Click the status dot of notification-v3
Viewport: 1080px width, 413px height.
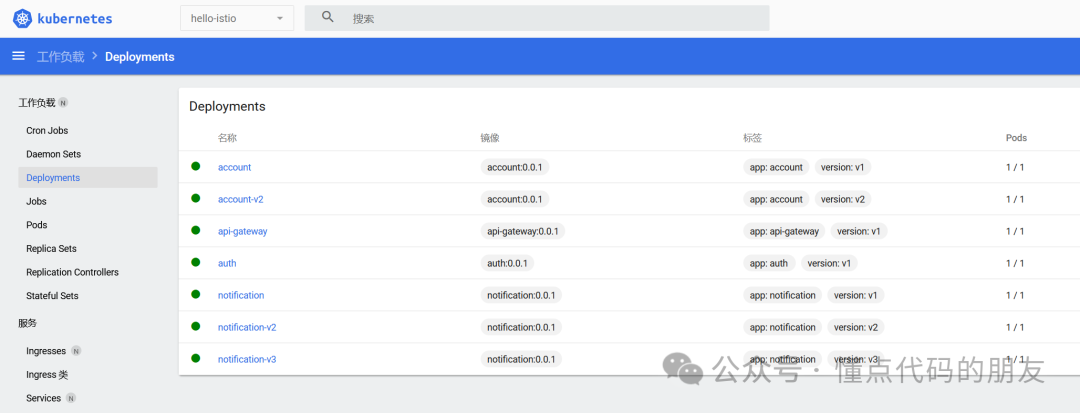tap(196, 358)
